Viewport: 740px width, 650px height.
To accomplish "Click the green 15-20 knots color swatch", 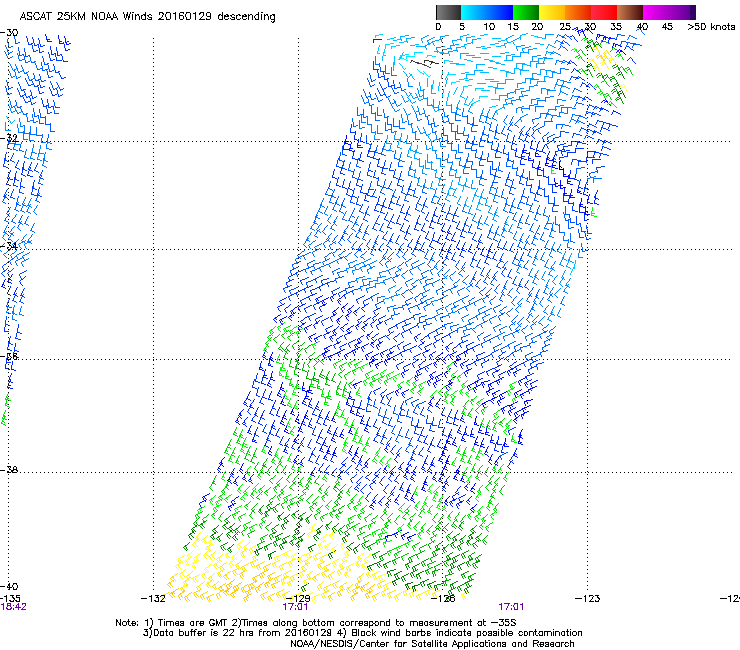I will pos(526,12).
